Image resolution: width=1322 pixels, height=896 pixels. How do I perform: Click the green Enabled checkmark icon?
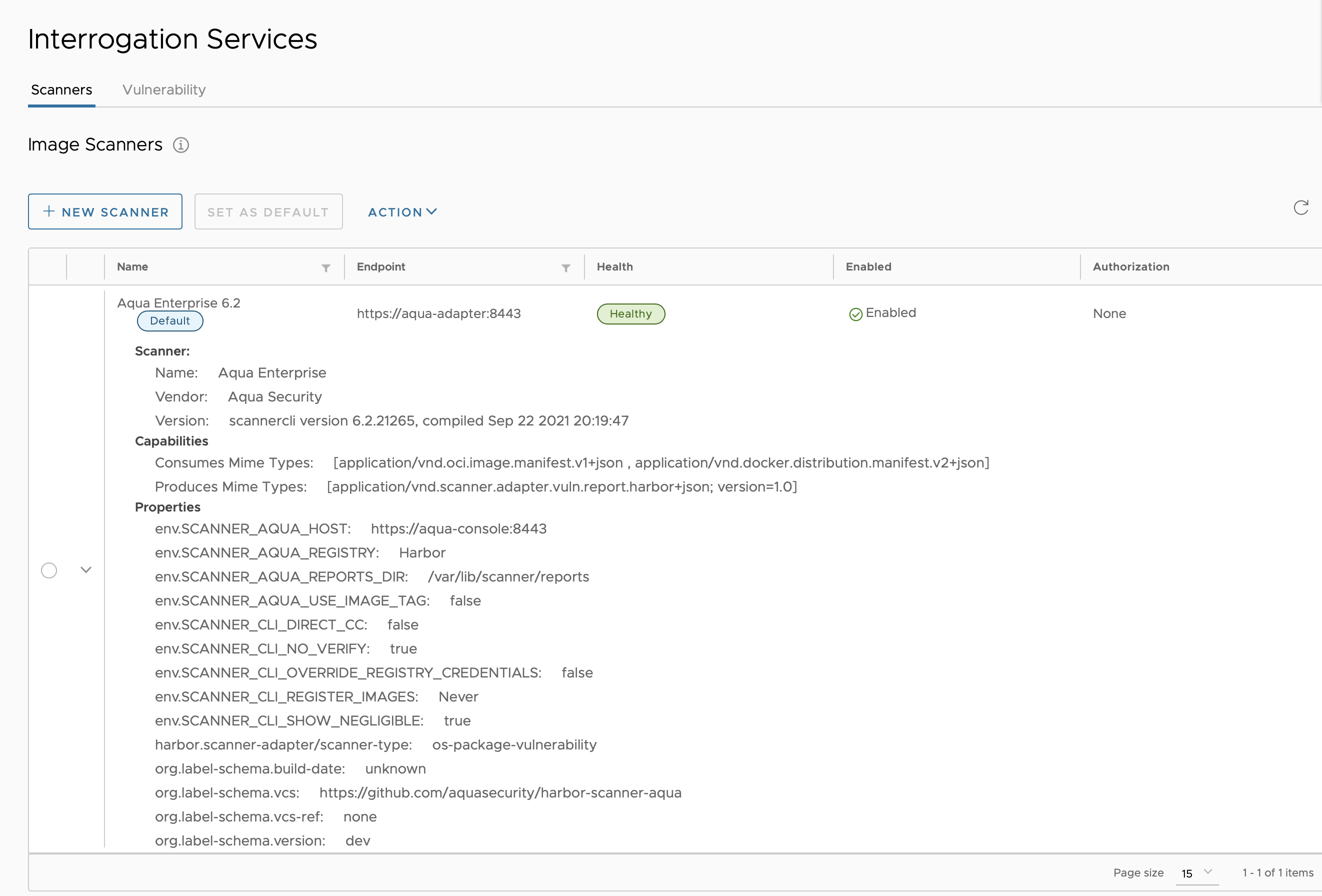click(x=855, y=314)
